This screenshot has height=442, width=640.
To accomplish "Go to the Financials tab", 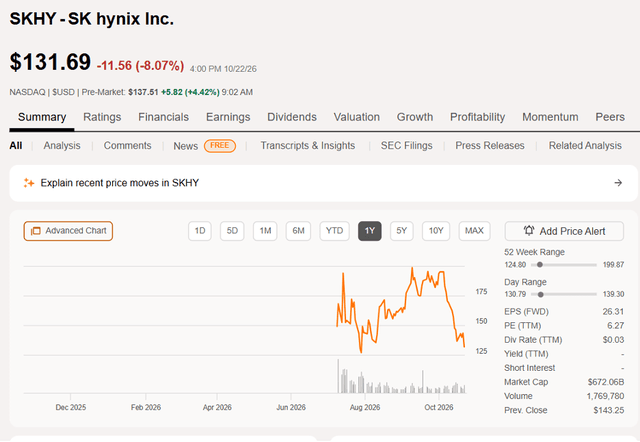I will [163, 117].
